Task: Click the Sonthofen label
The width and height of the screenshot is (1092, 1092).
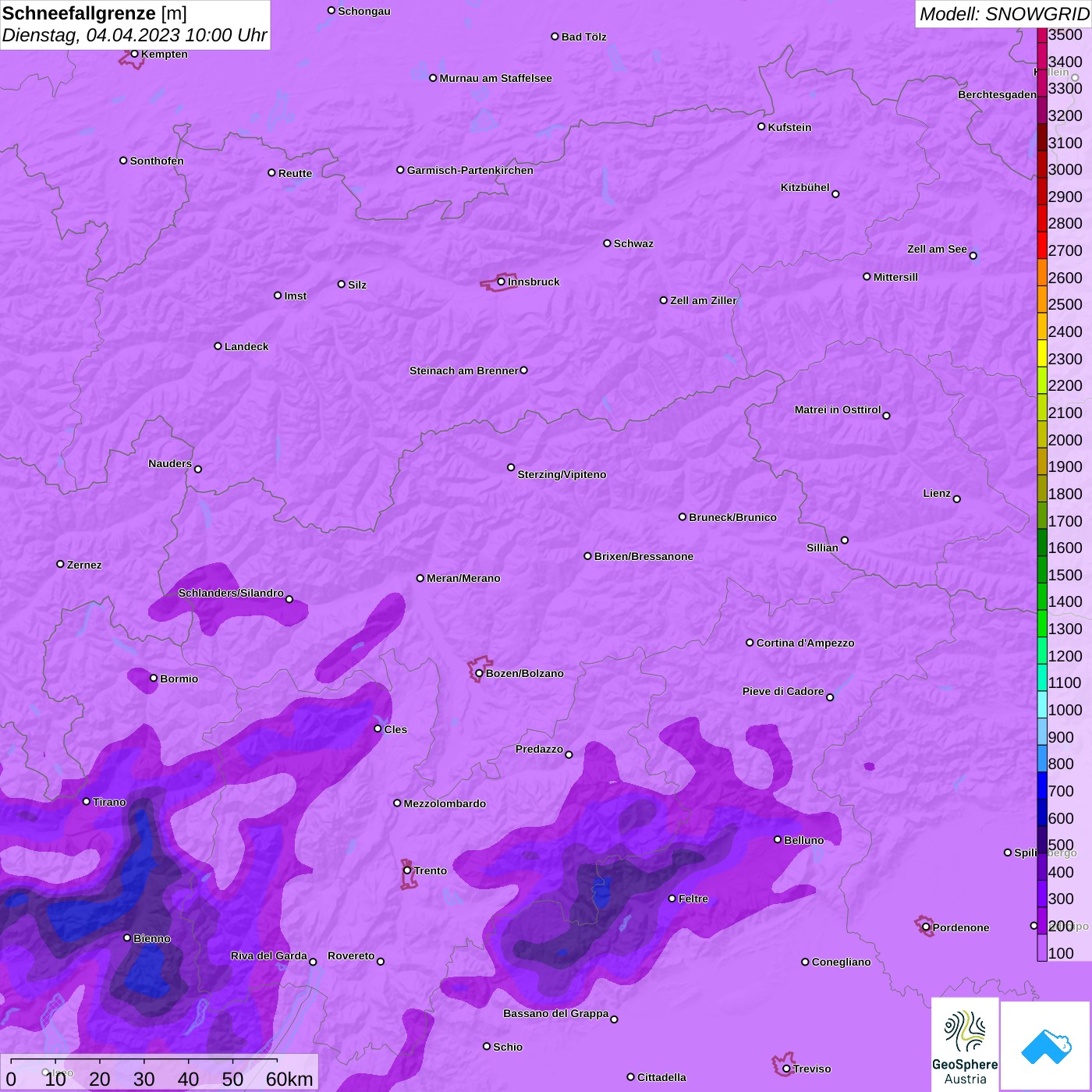Action: pos(157,161)
